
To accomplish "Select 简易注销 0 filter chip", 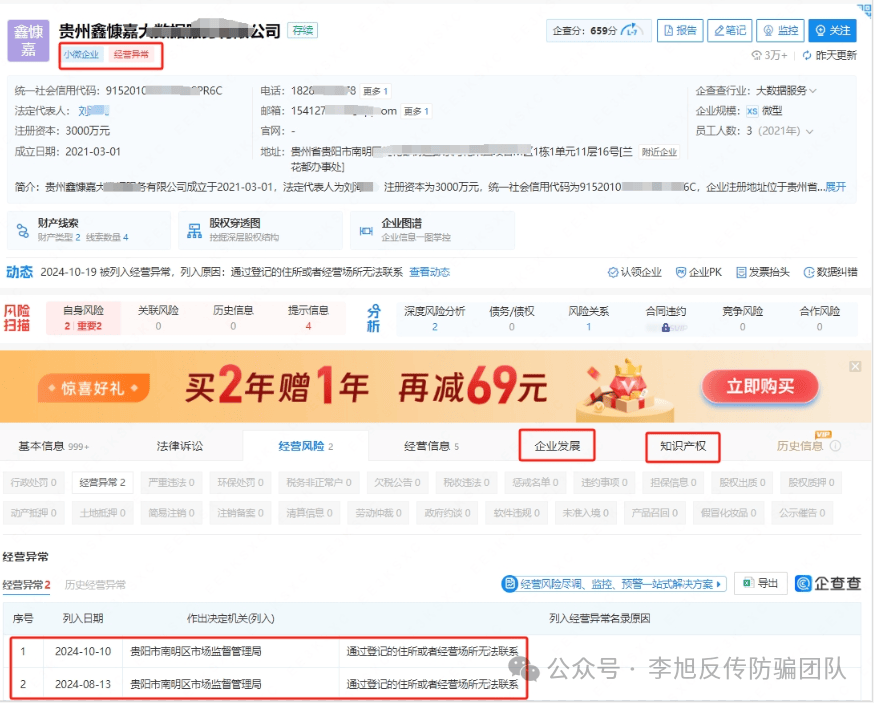I will (x=171, y=513).
